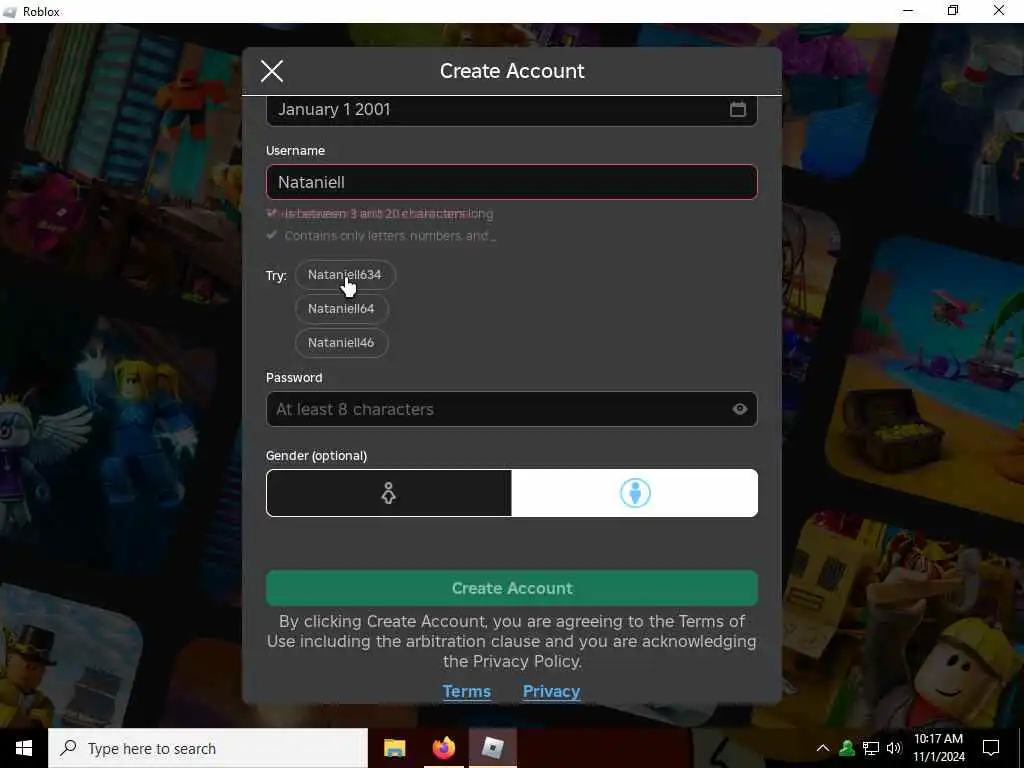Focus the Password field
Screen dimensions: 1024x768
pos(511,409)
